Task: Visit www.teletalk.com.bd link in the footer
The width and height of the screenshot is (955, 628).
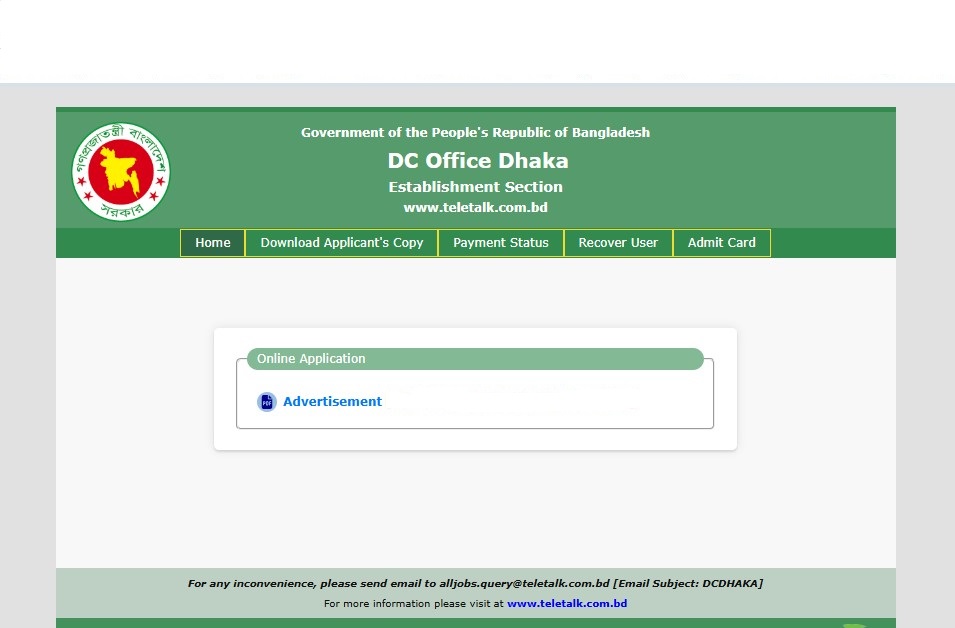Action: (x=566, y=604)
